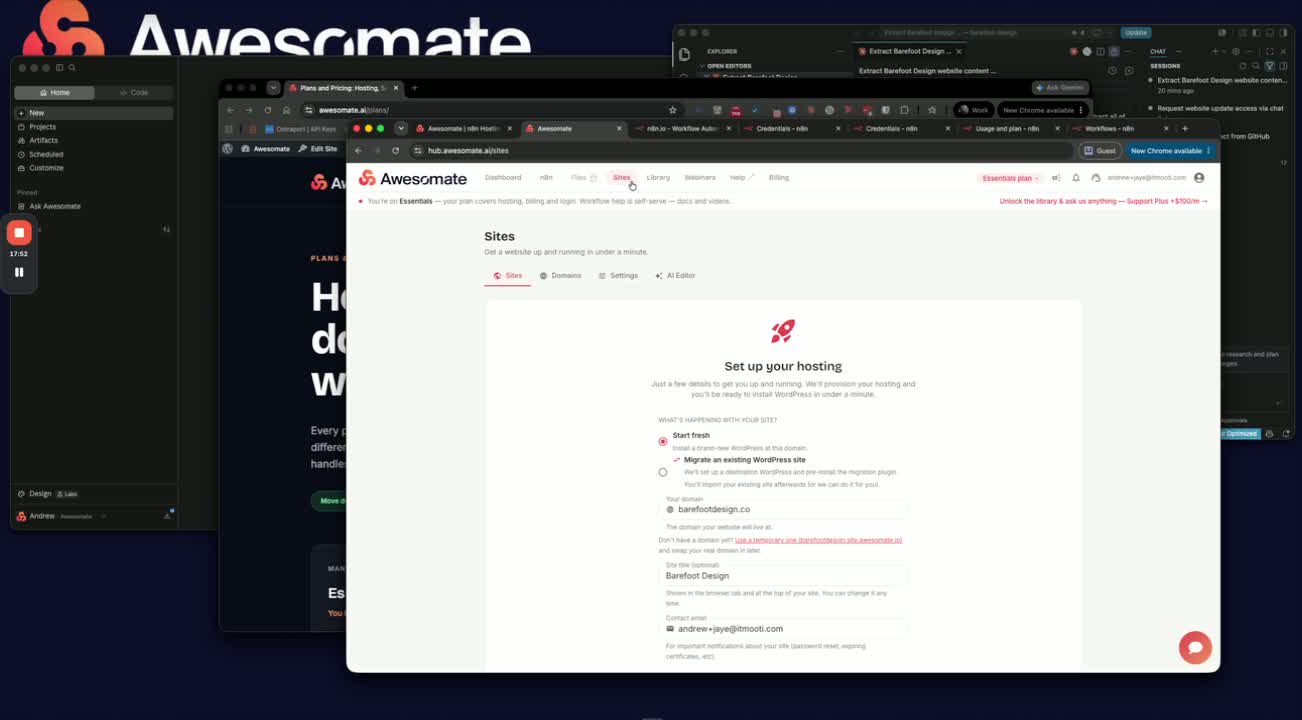This screenshot has height=720, width=1302.
Task: Click the Awesomate logo in hub header
Action: (413, 178)
